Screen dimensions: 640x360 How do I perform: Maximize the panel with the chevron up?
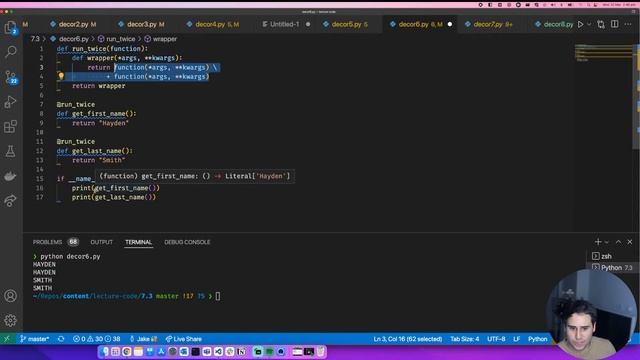click(x=618, y=242)
